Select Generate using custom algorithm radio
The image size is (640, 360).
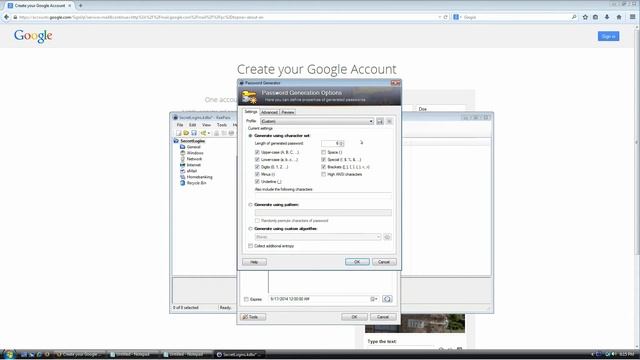tap(251, 229)
